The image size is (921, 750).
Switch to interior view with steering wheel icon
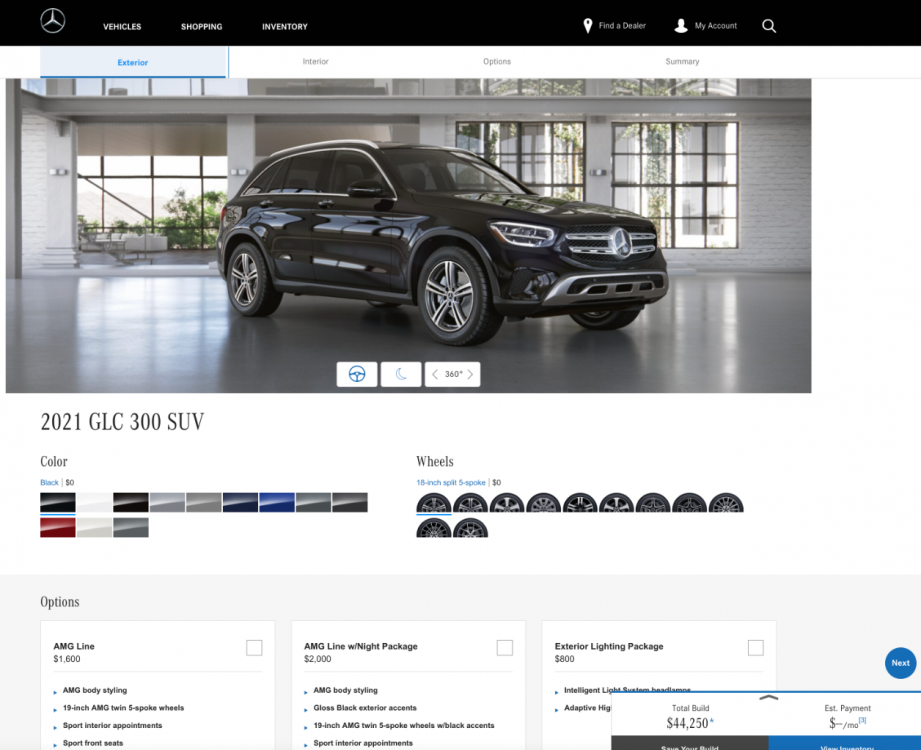click(357, 374)
